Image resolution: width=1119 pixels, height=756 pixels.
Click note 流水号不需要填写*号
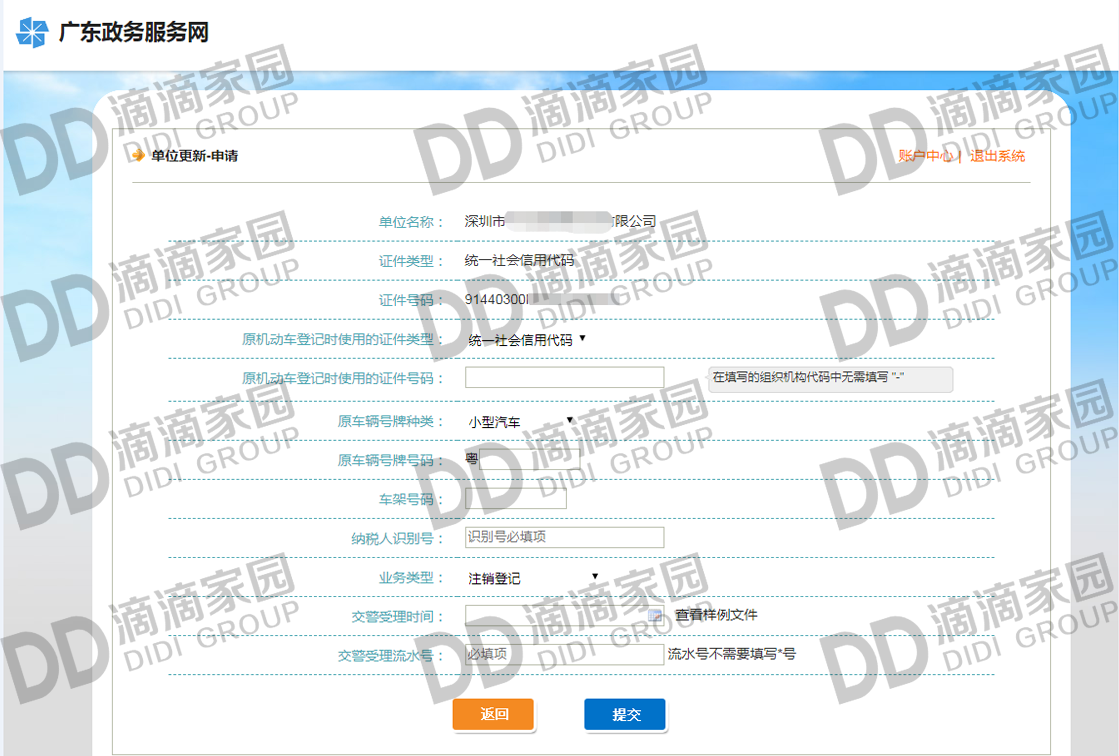coord(731,654)
